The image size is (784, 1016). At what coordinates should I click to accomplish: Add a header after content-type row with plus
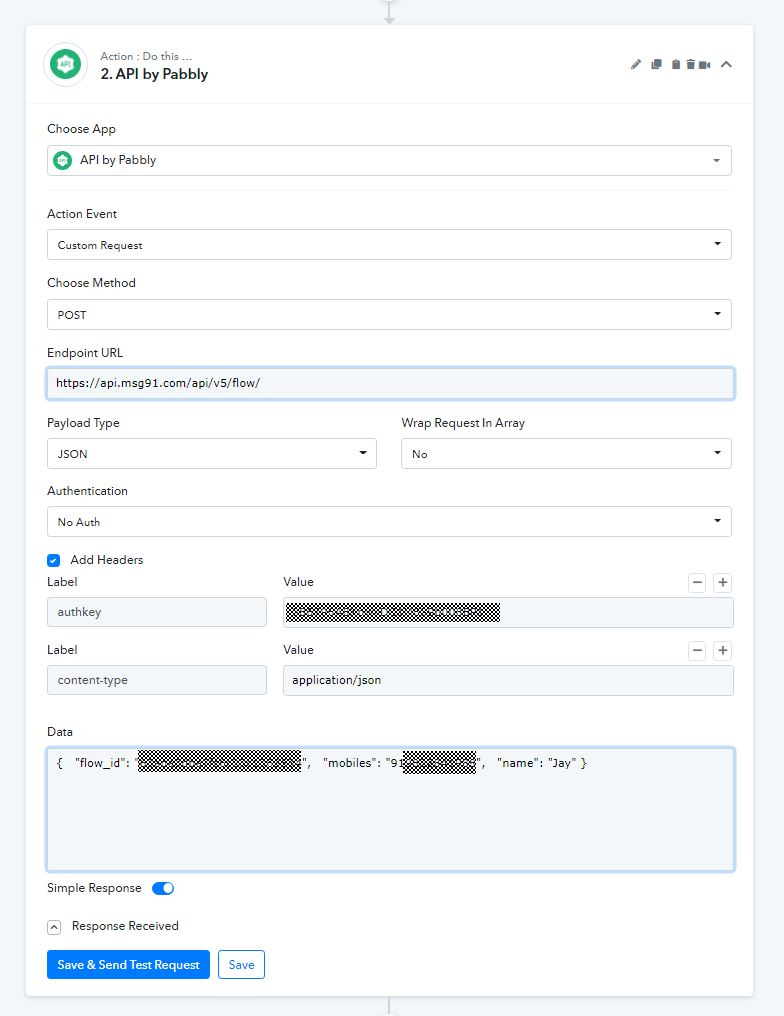[722, 651]
